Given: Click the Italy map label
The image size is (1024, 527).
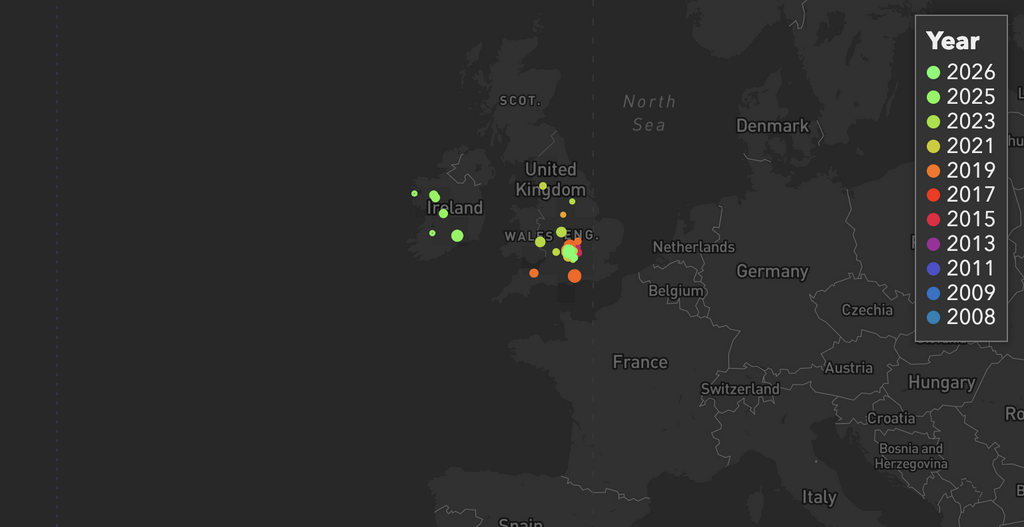Looking at the screenshot, I should pyautogui.click(x=819, y=497).
